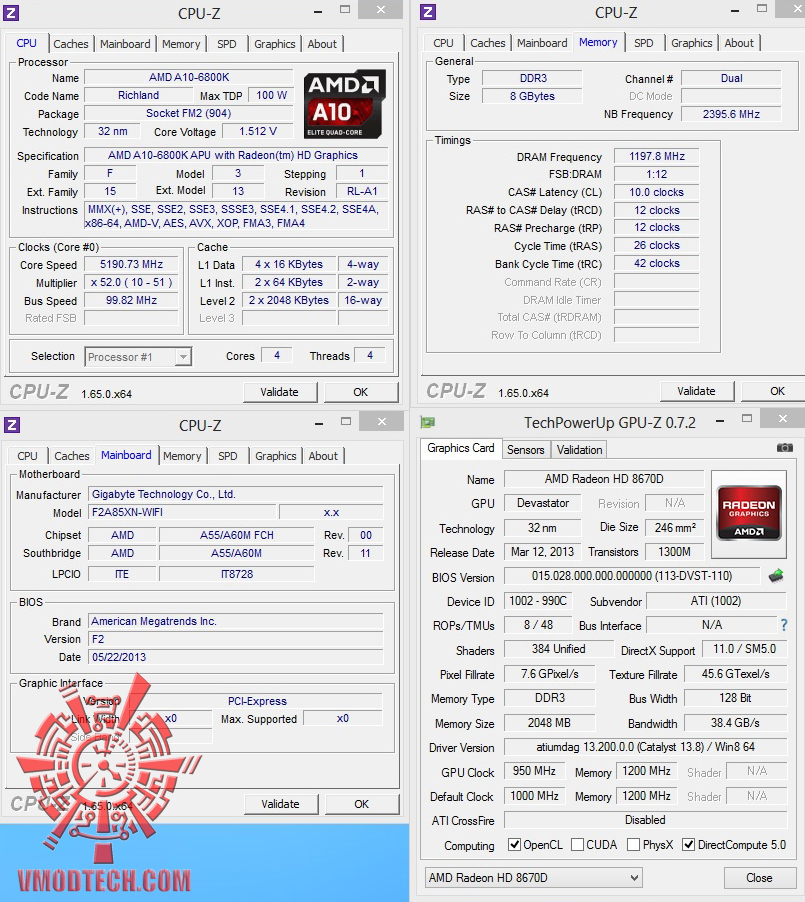Open the AMD Radeon HD 8670D card dropdown
The image size is (805, 902).
[533, 878]
